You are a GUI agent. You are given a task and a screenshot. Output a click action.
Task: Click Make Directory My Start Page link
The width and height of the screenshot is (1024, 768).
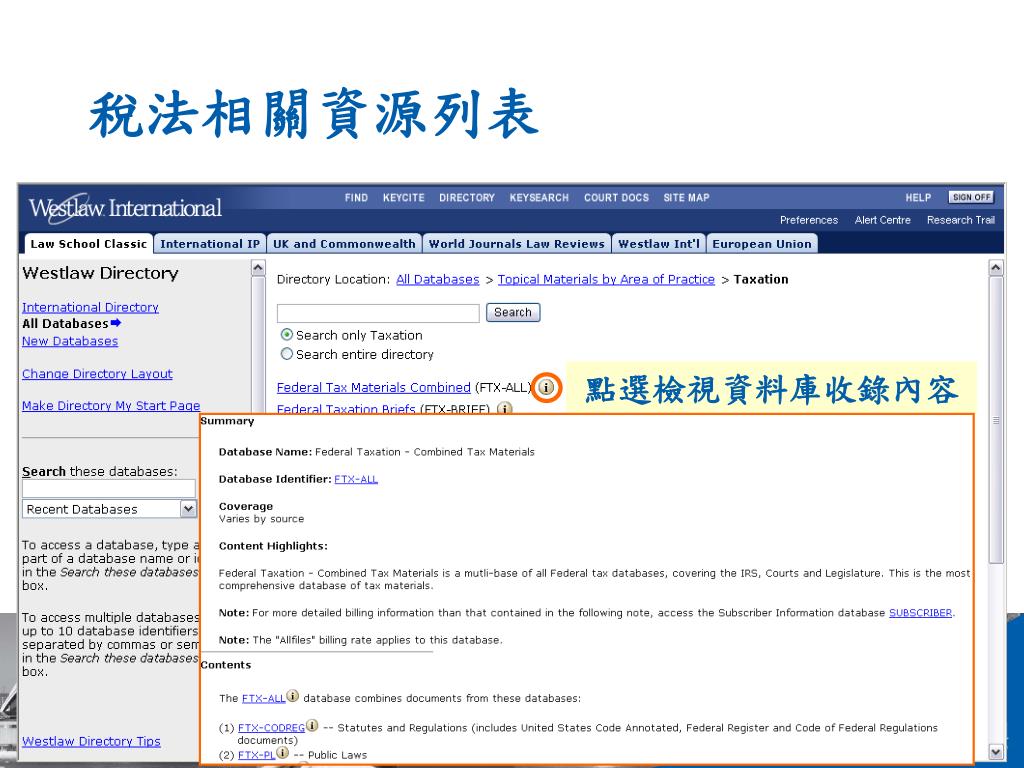click(x=111, y=406)
